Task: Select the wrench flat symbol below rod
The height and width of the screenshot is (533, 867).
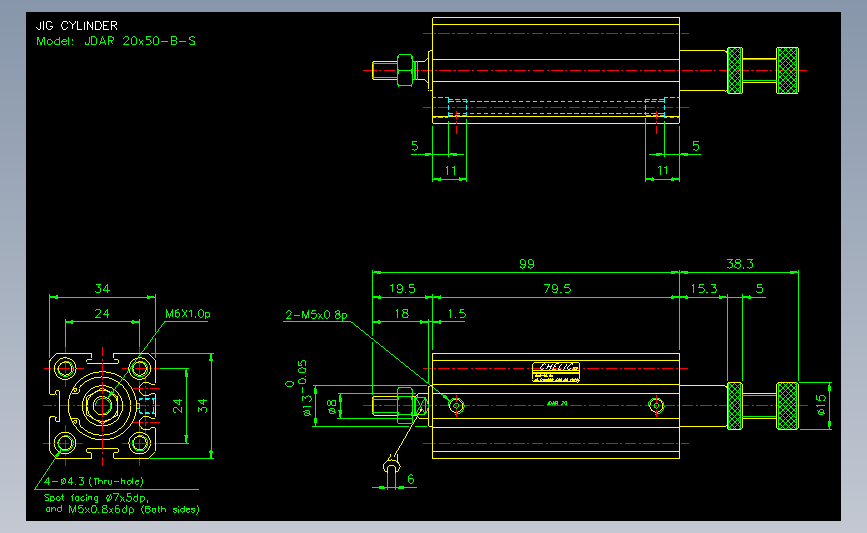Action: [x=392, y=466]
